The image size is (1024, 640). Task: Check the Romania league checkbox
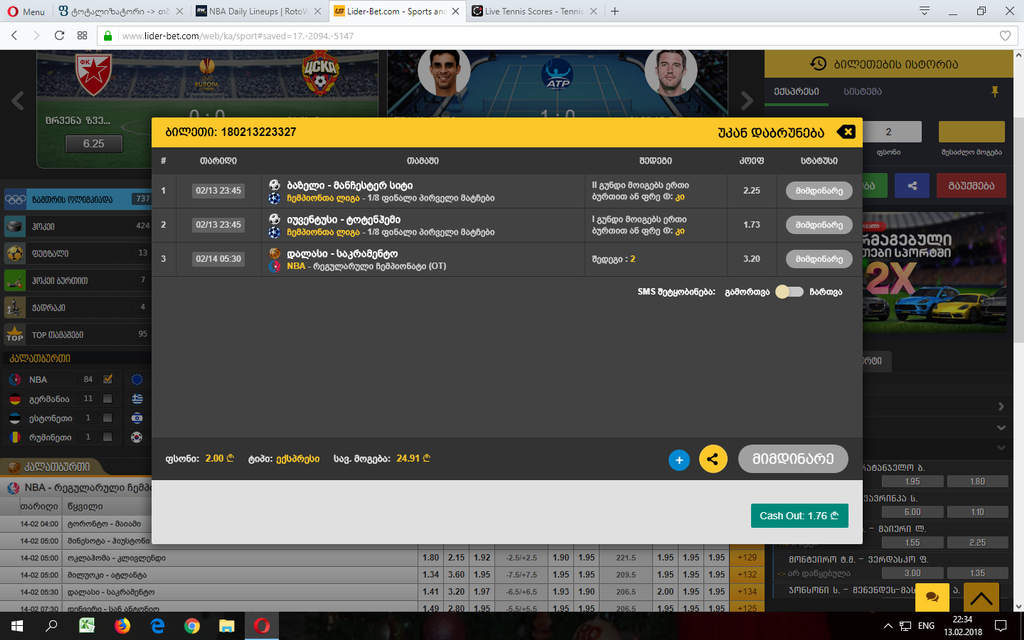tap(108, 437)
